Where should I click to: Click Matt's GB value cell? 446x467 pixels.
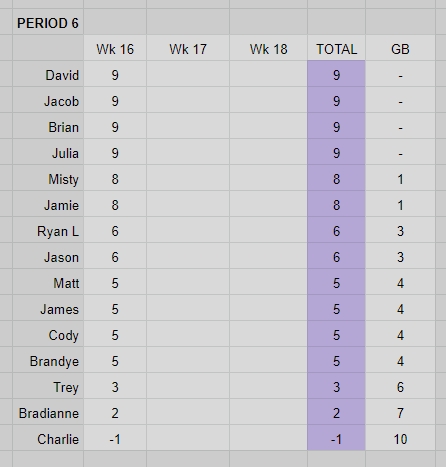tap(400, 282)
